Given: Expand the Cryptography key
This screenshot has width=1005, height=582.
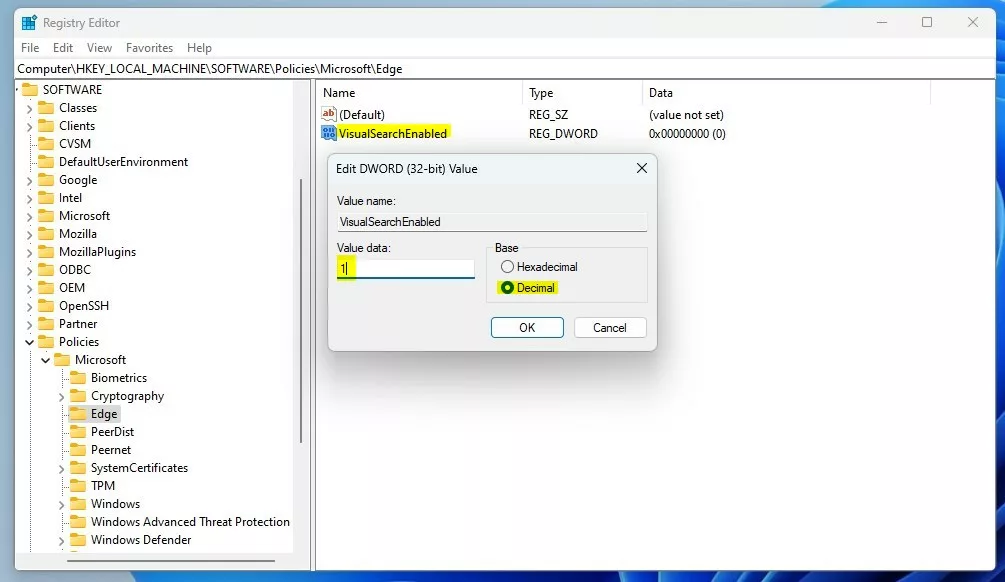Looking at the screenshot, I should coord(62,396).
